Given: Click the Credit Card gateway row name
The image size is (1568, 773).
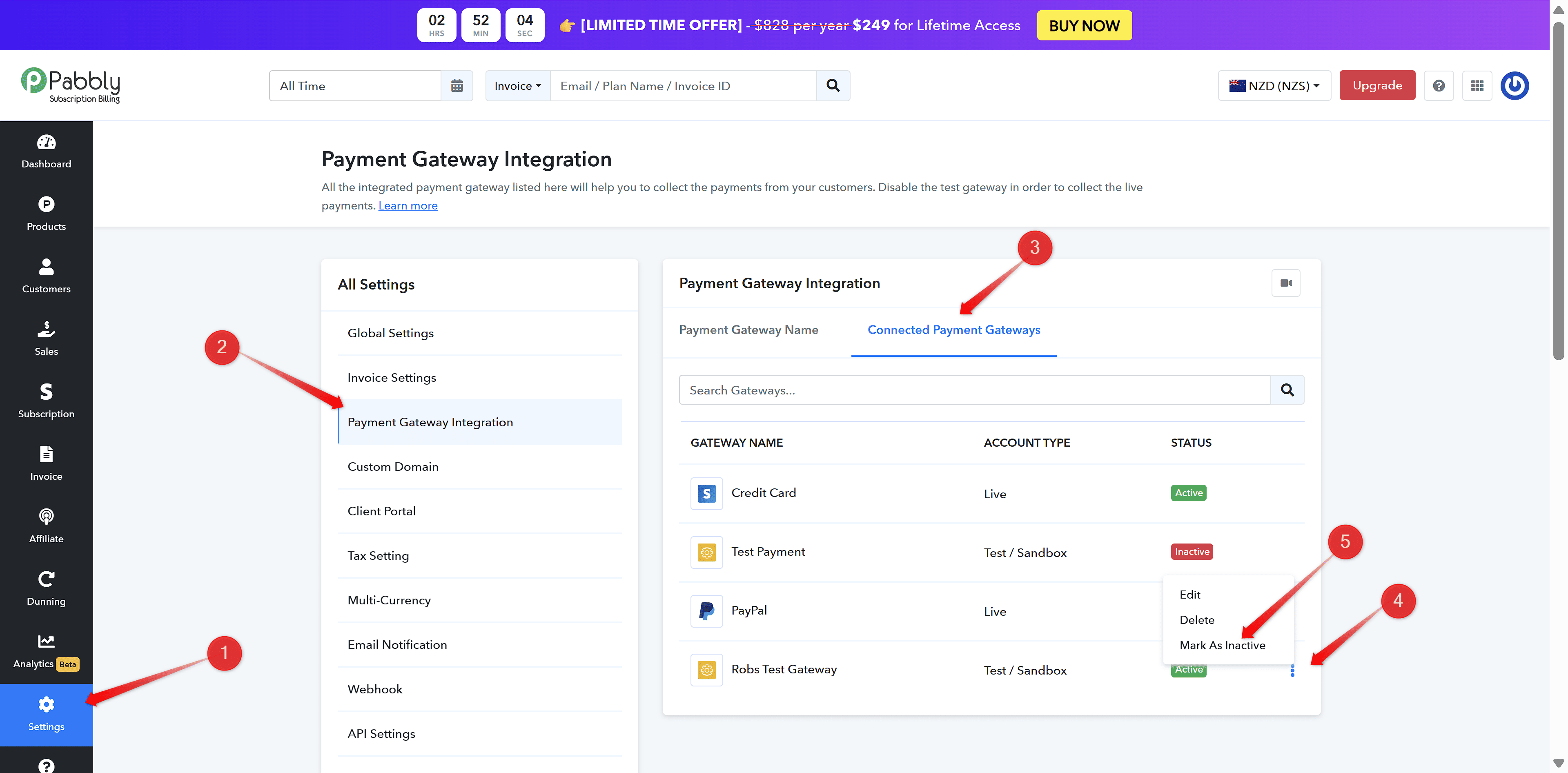Looking at the screenshot, I should coord(763,493).
